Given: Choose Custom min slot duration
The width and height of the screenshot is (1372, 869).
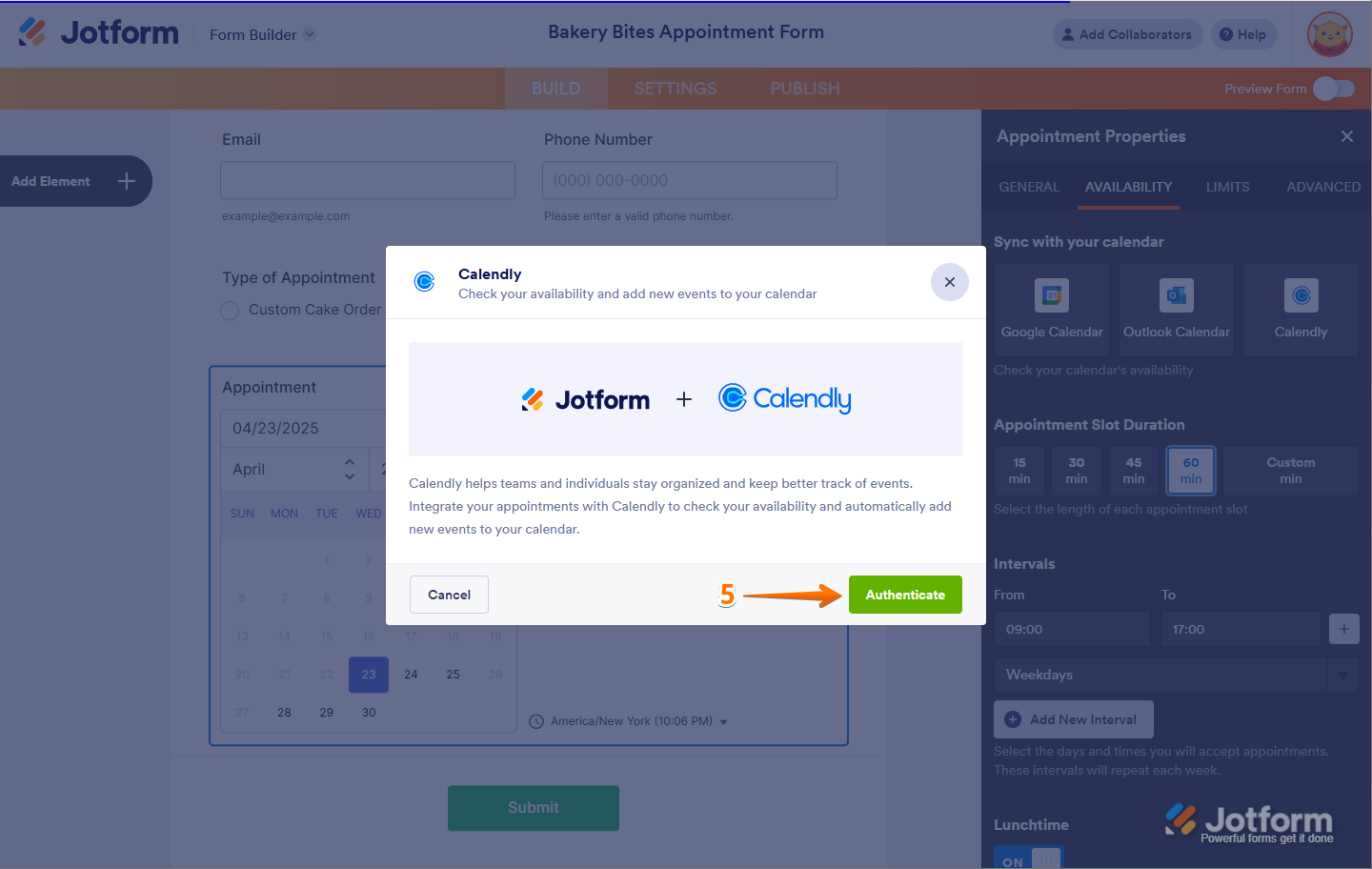Looking at the screenshot, I should [x=1291, y=471].
